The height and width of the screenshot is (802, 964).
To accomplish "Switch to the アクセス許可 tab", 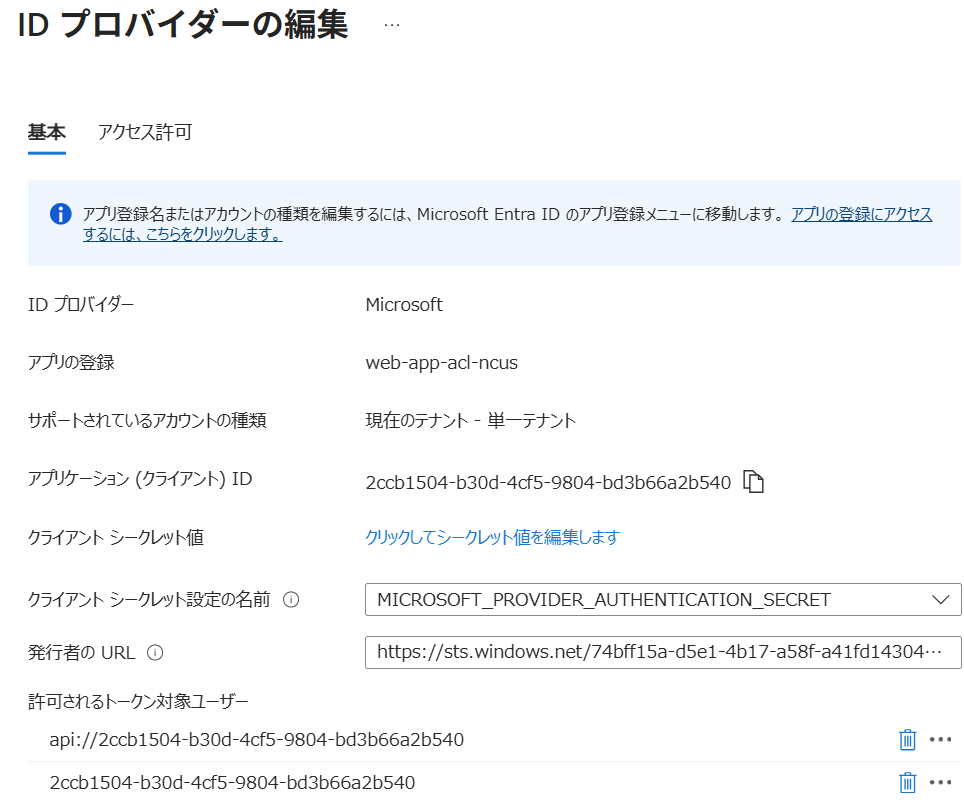I will [x=145, y=132].
